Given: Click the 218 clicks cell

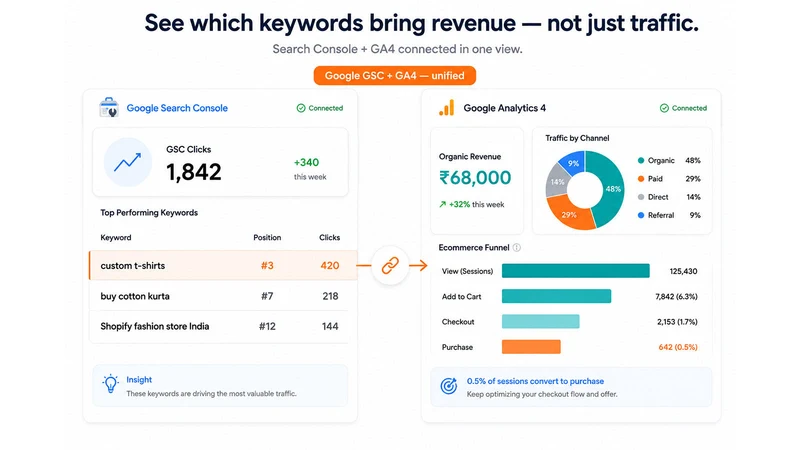Looking at the screenshot, I should (x=330, y=296).
